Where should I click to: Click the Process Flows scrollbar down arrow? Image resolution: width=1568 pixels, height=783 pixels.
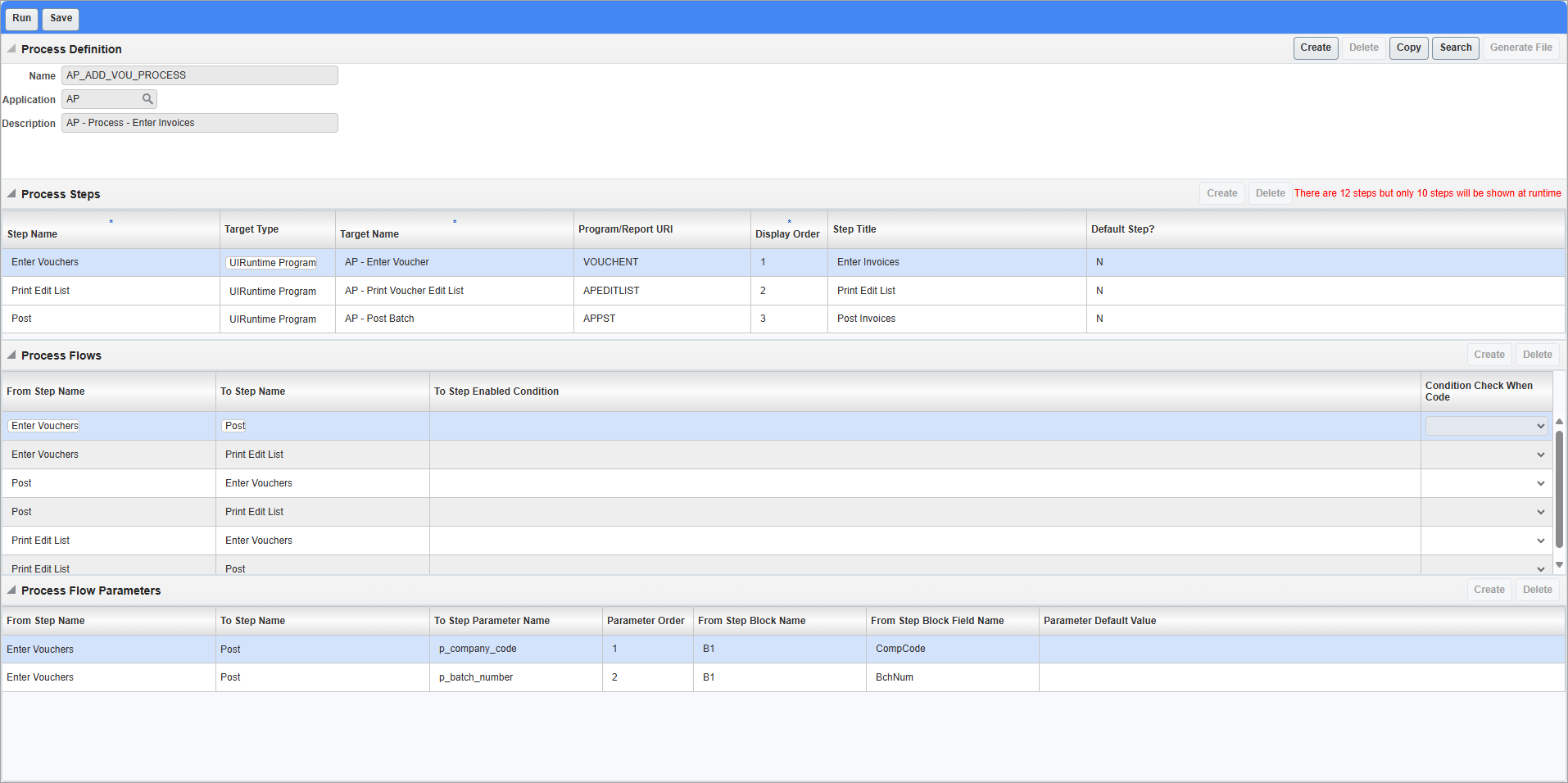coord(1559,564)
